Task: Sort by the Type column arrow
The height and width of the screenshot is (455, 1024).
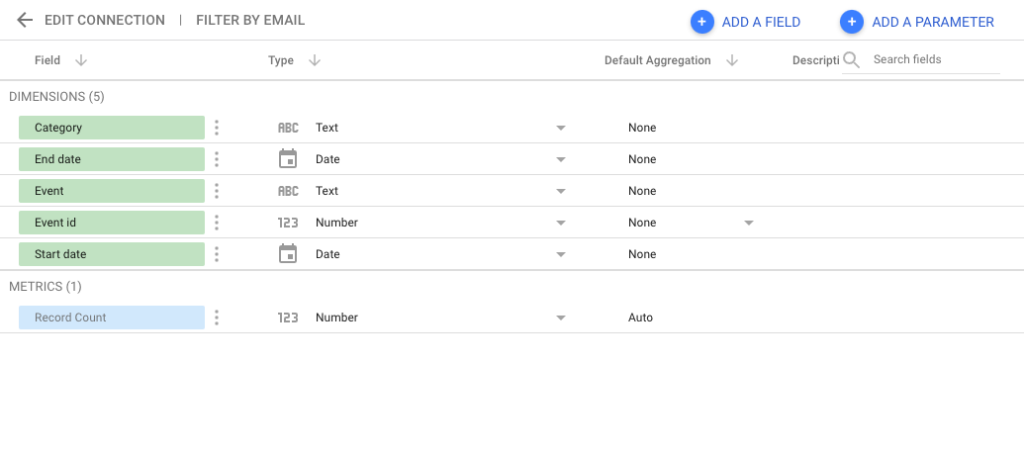Action: pyautogui.click(x=314, y=60)
